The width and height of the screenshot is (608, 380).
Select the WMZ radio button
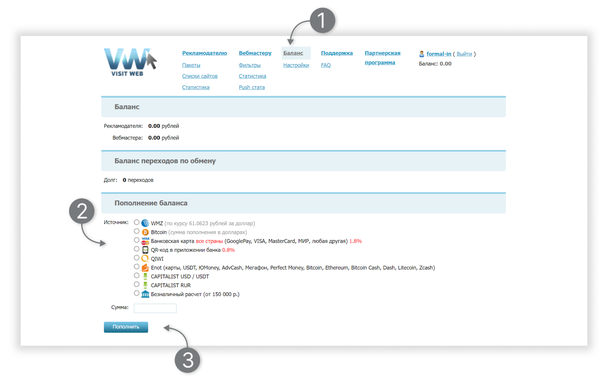[x=136, y=222]
